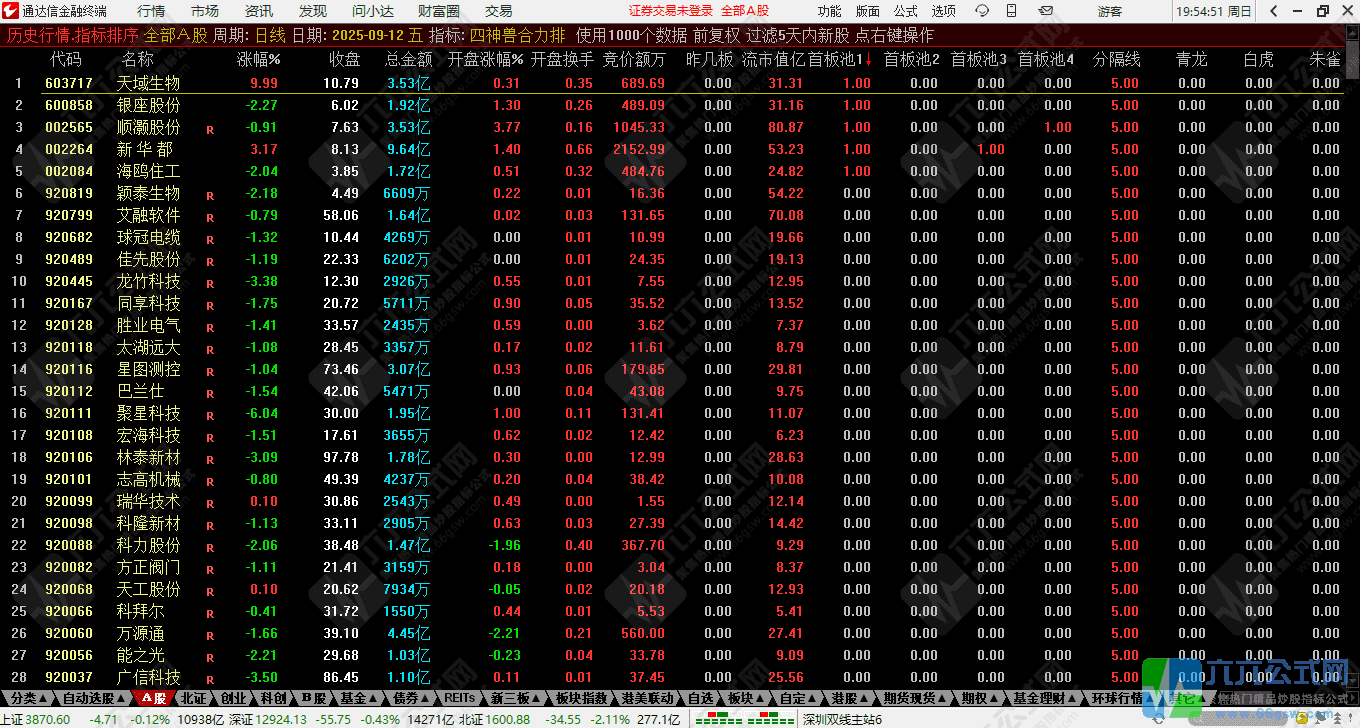
Task: Open the 财富圈 menu
Action: point(438,11)
